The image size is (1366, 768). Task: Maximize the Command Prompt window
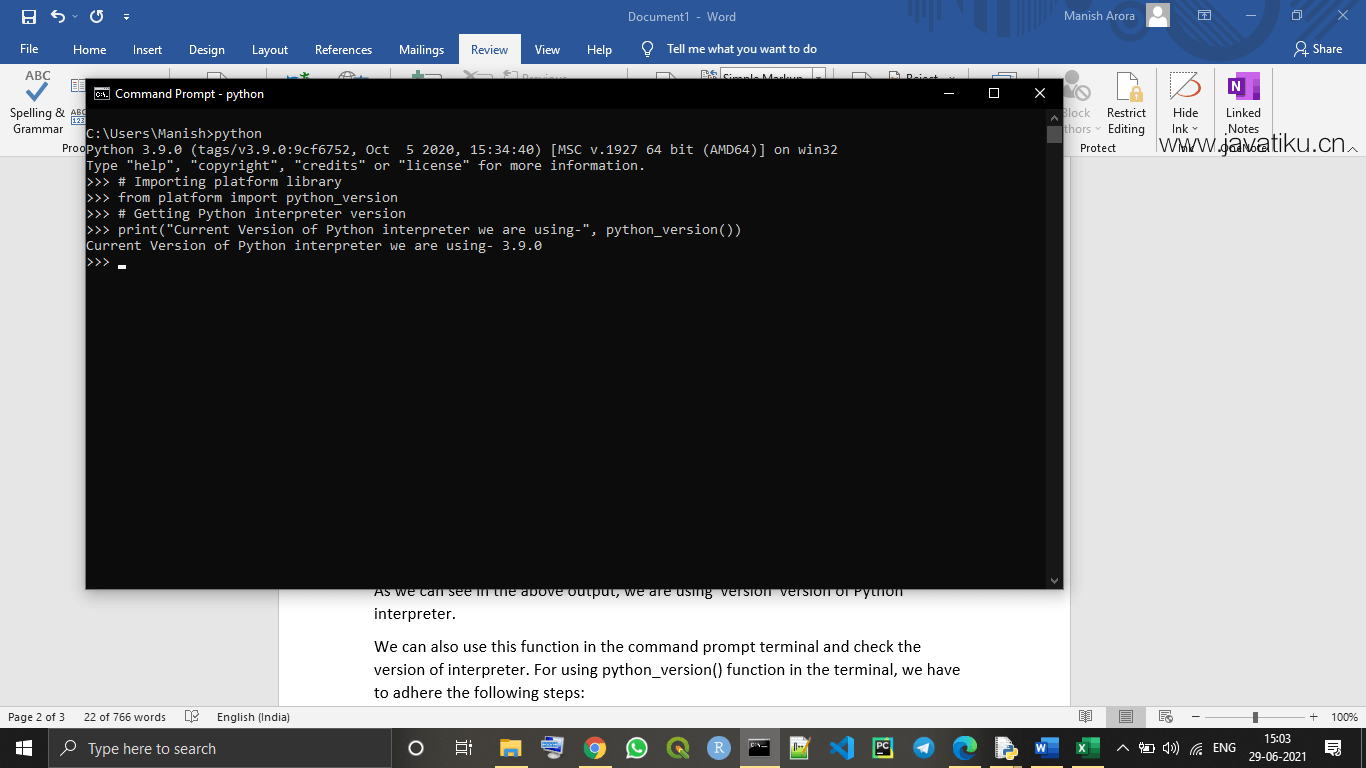point(994,93)
